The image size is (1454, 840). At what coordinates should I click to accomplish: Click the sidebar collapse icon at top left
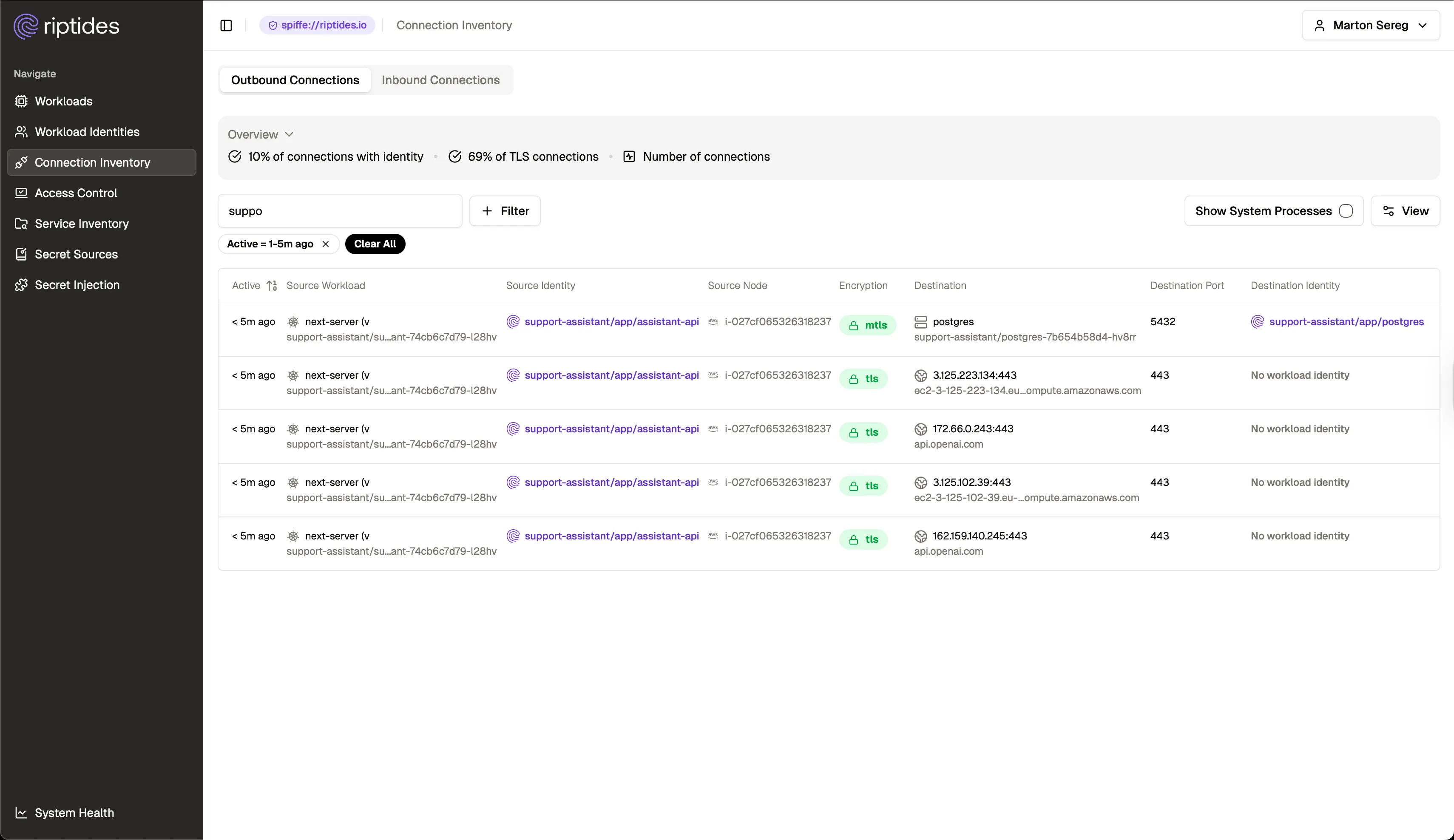point(226,26)
